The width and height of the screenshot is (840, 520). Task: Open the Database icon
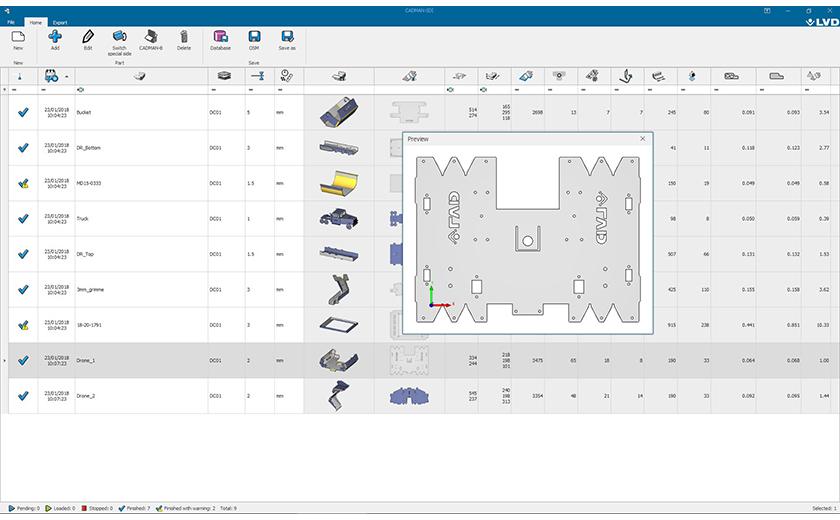(x=220, y=37)
